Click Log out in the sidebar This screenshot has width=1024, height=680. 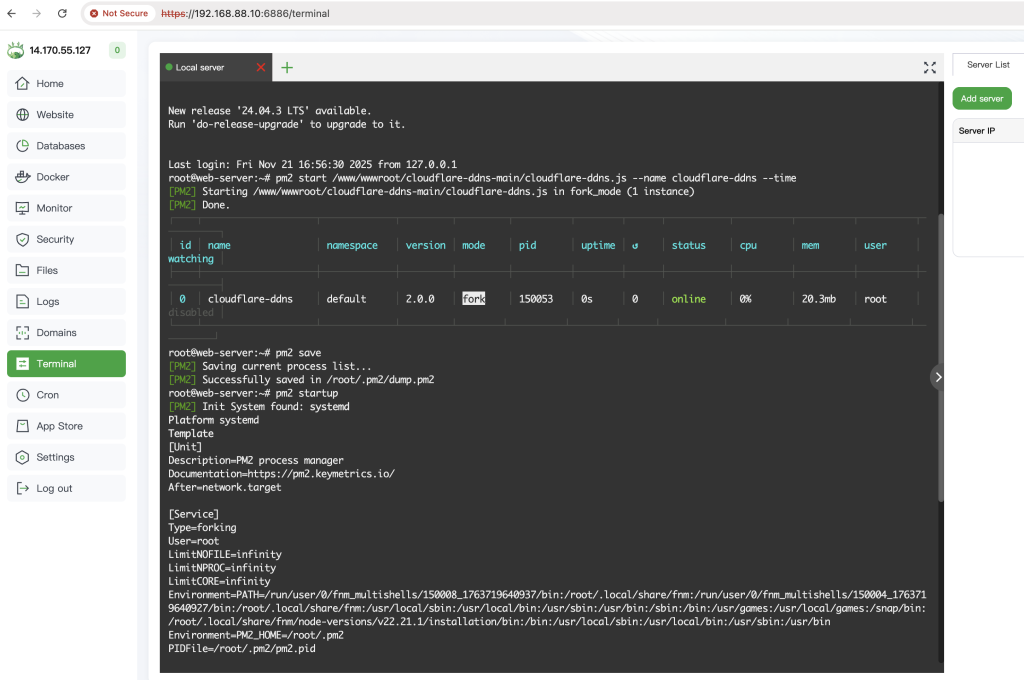click(54, 489)
